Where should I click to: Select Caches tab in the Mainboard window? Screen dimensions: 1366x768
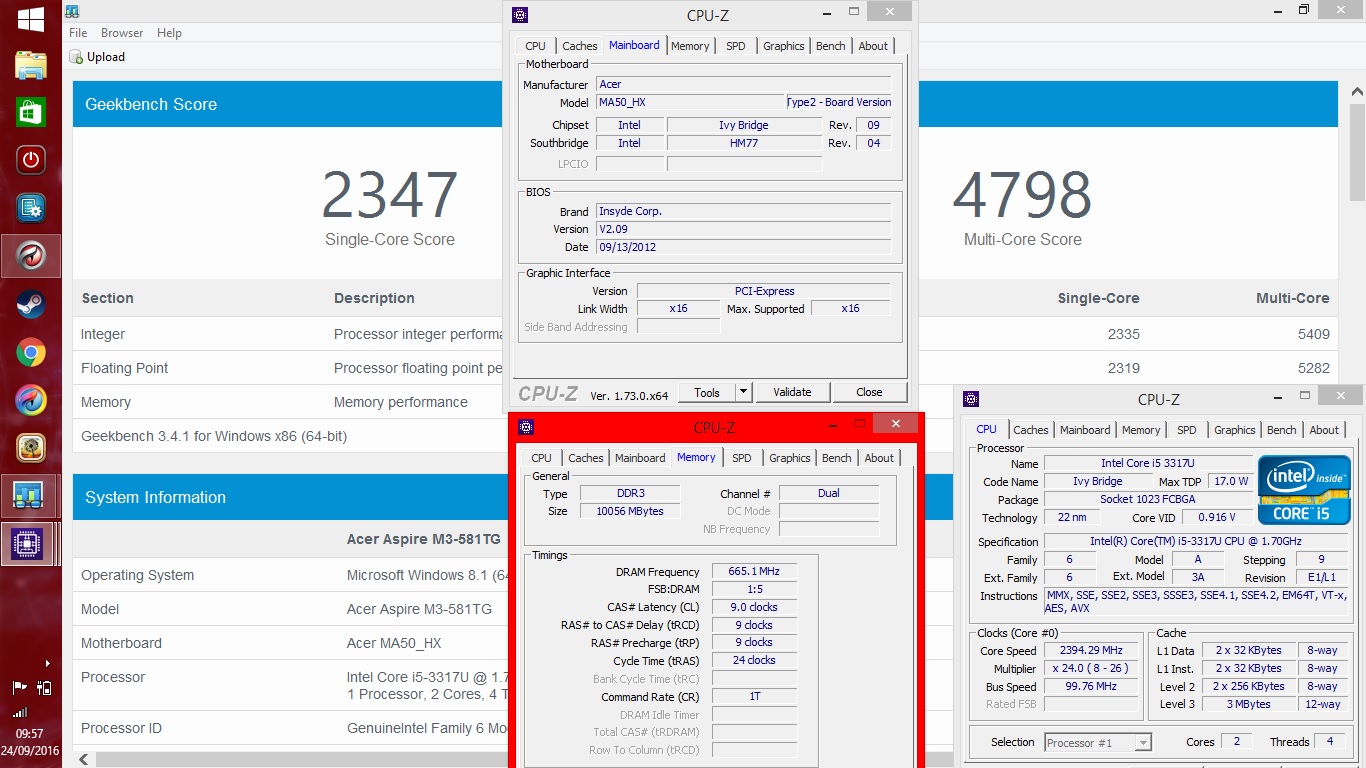point(579,46)
